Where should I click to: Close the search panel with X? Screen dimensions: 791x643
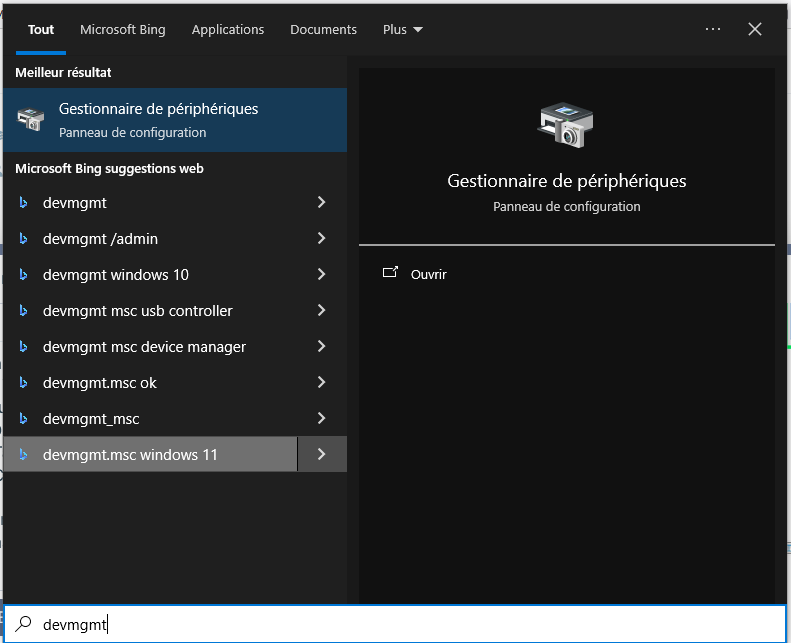(x=755, y=30)
